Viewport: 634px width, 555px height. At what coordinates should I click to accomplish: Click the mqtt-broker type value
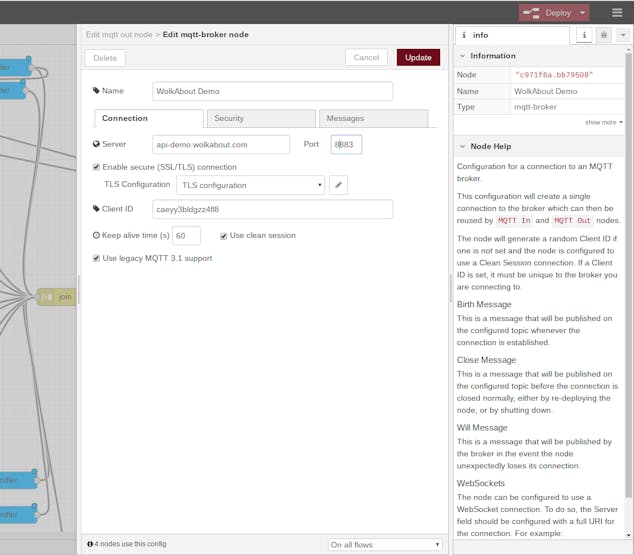click(x=535, y=107)
